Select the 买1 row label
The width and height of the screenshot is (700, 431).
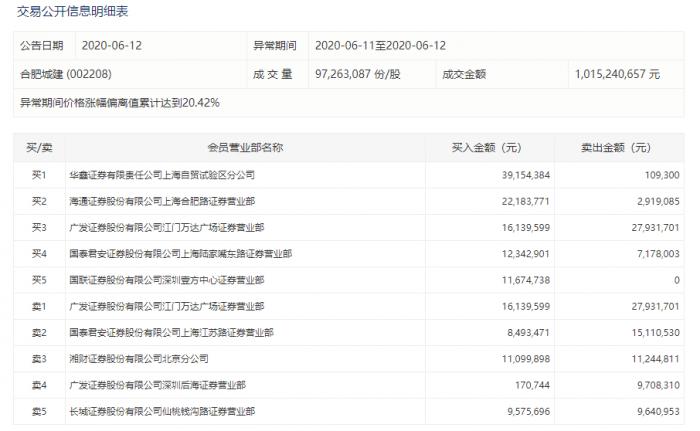(x=39, y=175)
